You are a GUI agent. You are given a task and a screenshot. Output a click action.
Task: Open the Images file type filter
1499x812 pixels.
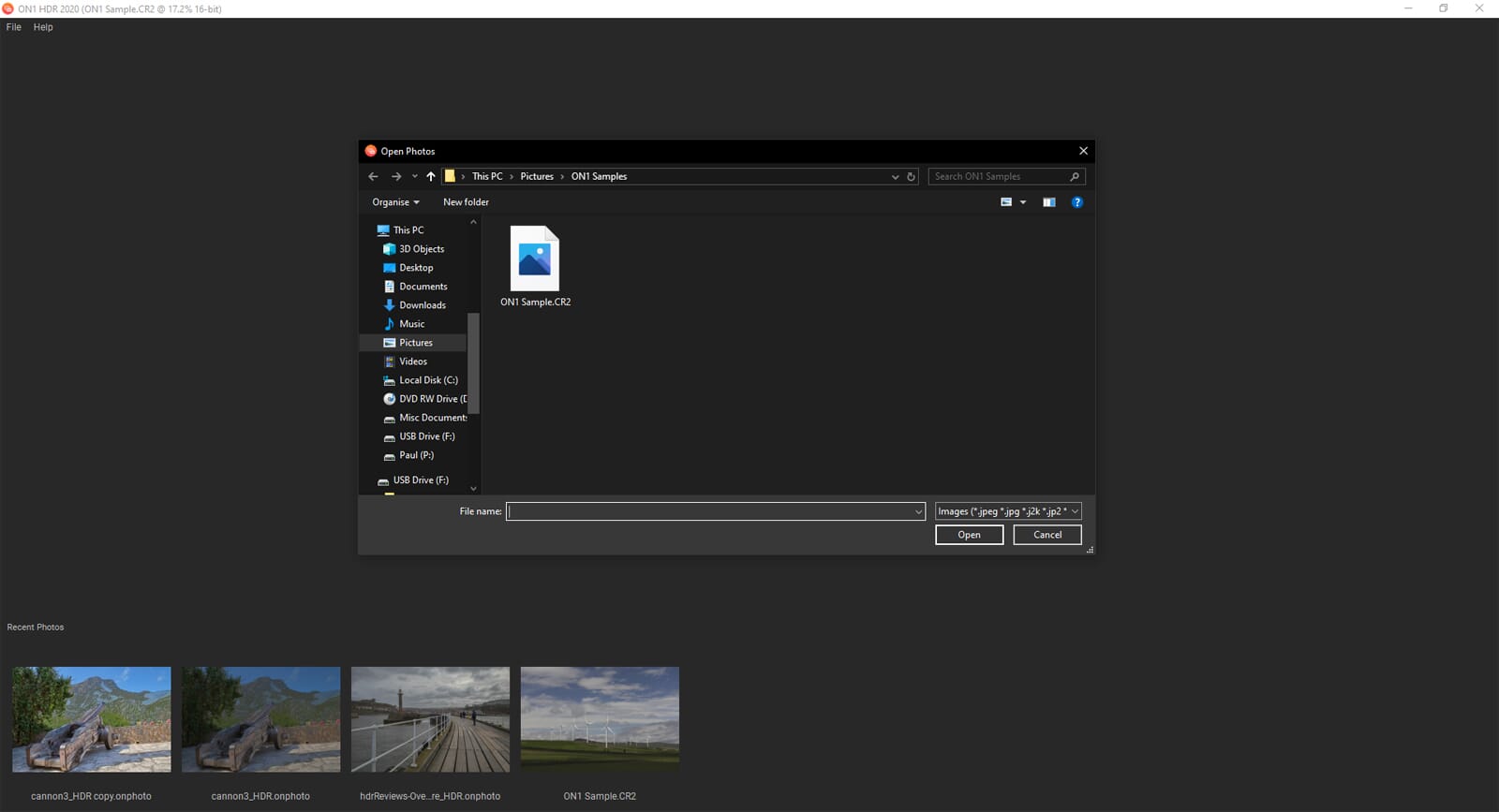coord(1008,511)
